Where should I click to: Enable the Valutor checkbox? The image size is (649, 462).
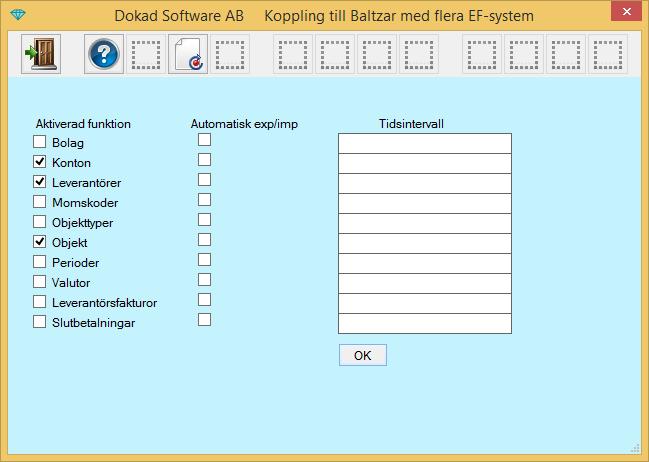[39, 282]
